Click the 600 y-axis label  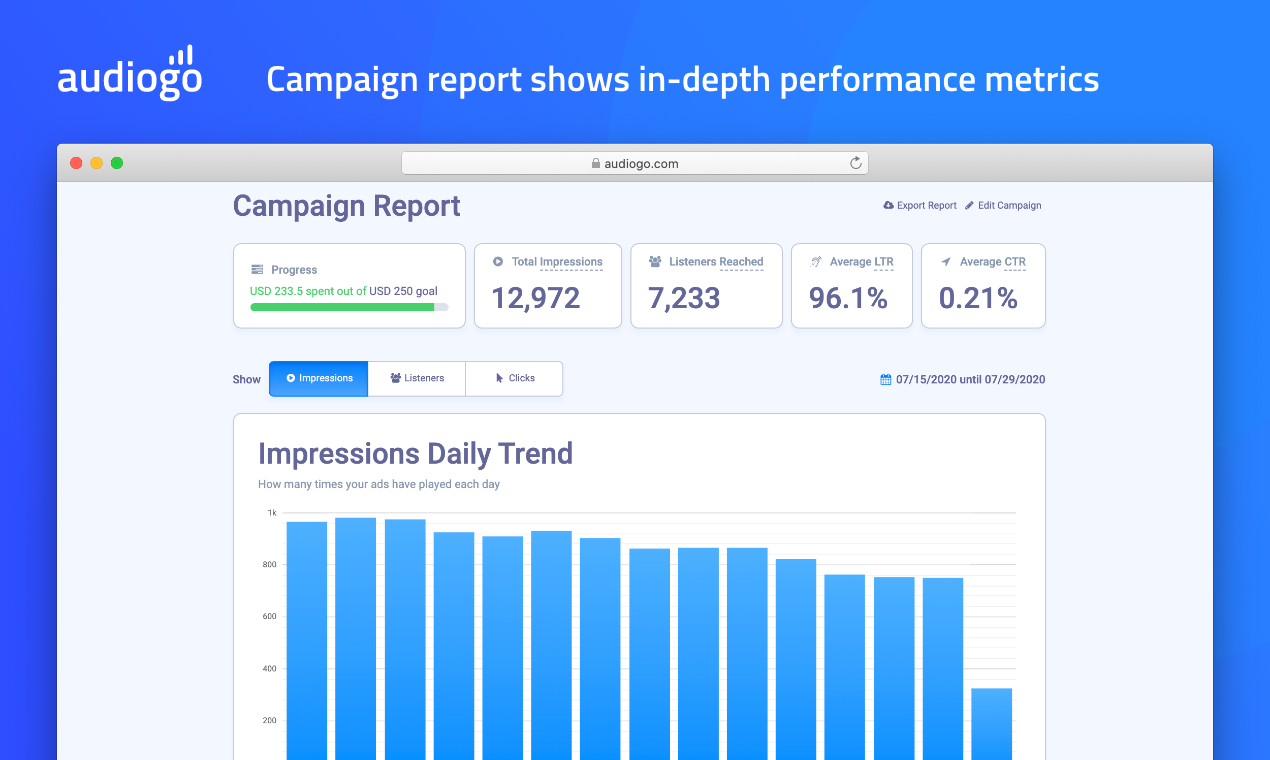coord(270,617)
